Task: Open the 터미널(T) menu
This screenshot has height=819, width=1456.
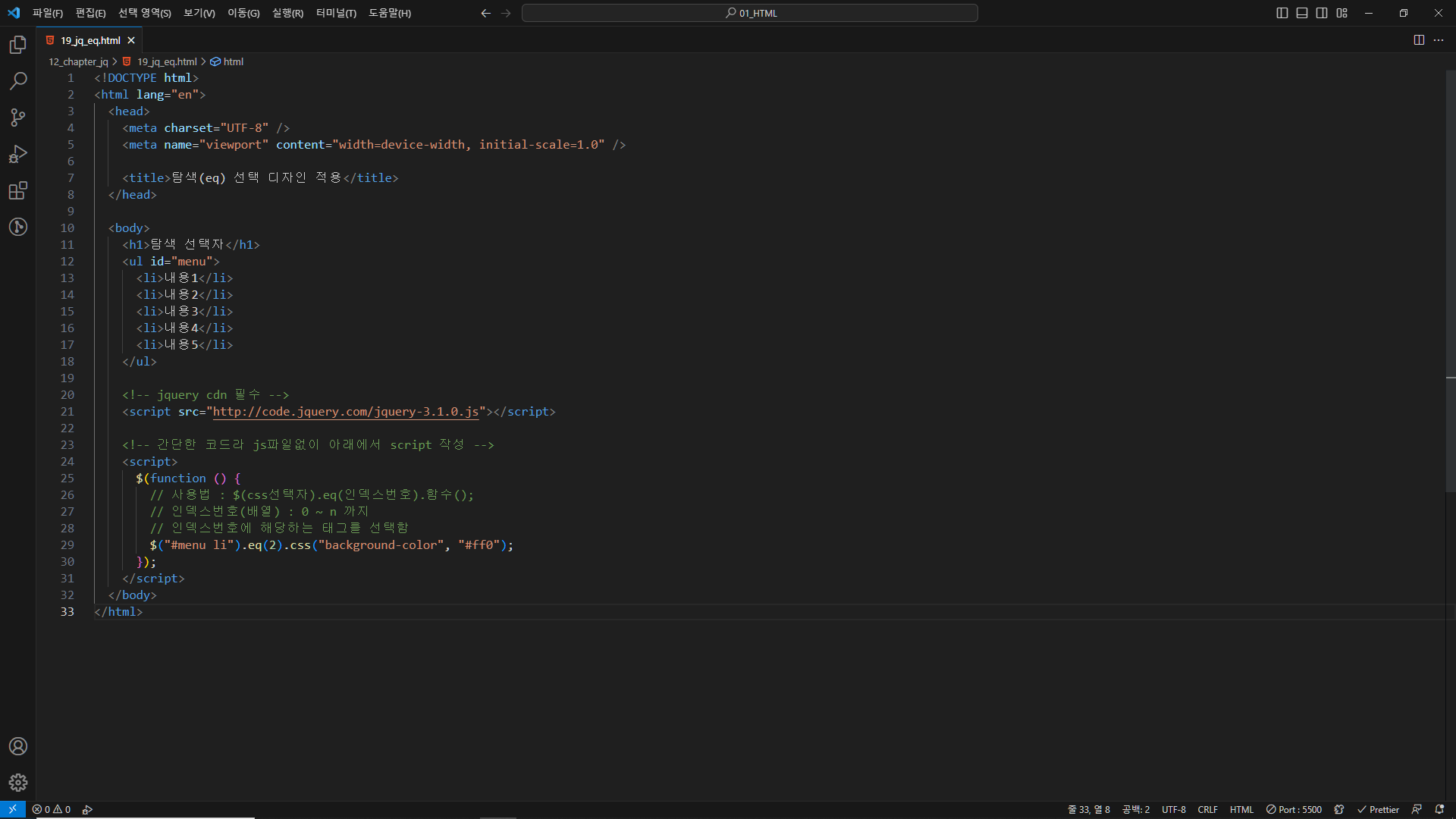Action: 336,13
